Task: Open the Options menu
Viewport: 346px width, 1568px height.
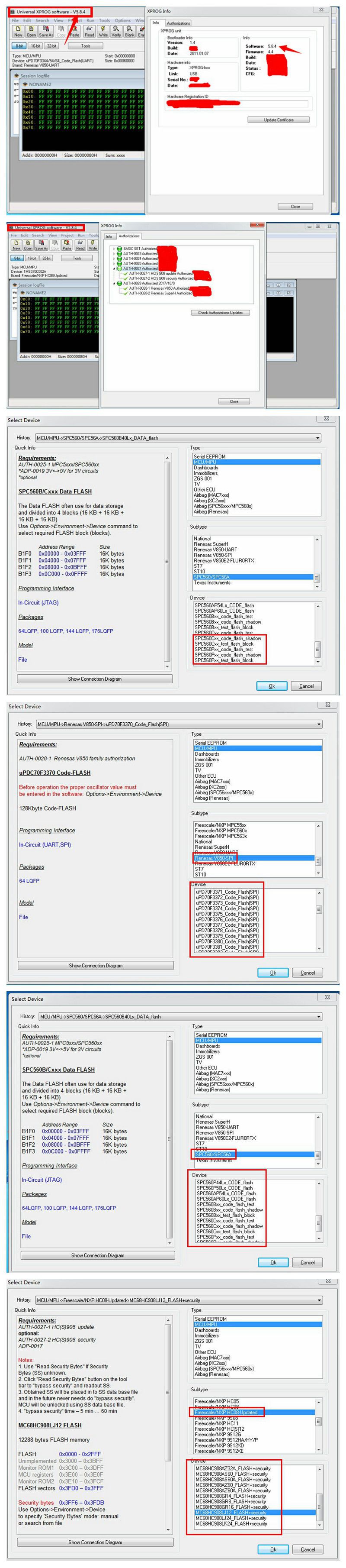Action: pos(123,21)
